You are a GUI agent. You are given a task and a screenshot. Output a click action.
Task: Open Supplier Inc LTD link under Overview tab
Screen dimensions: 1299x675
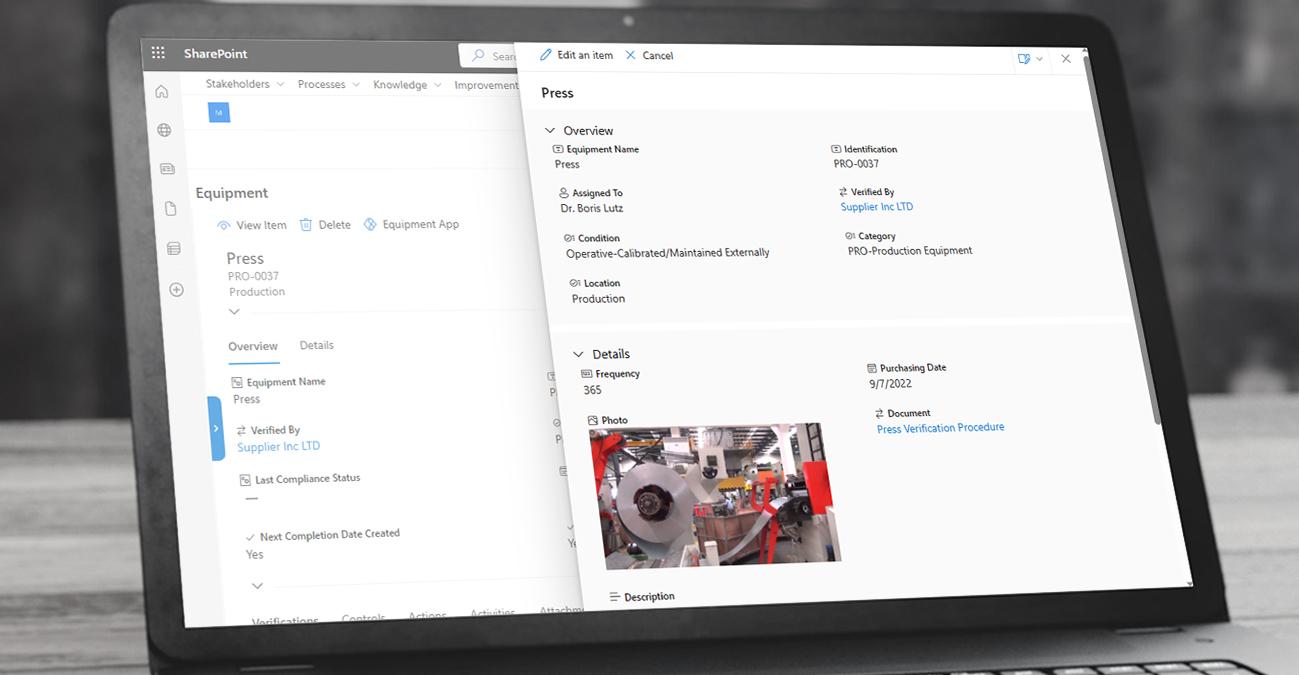pos(279,447)
